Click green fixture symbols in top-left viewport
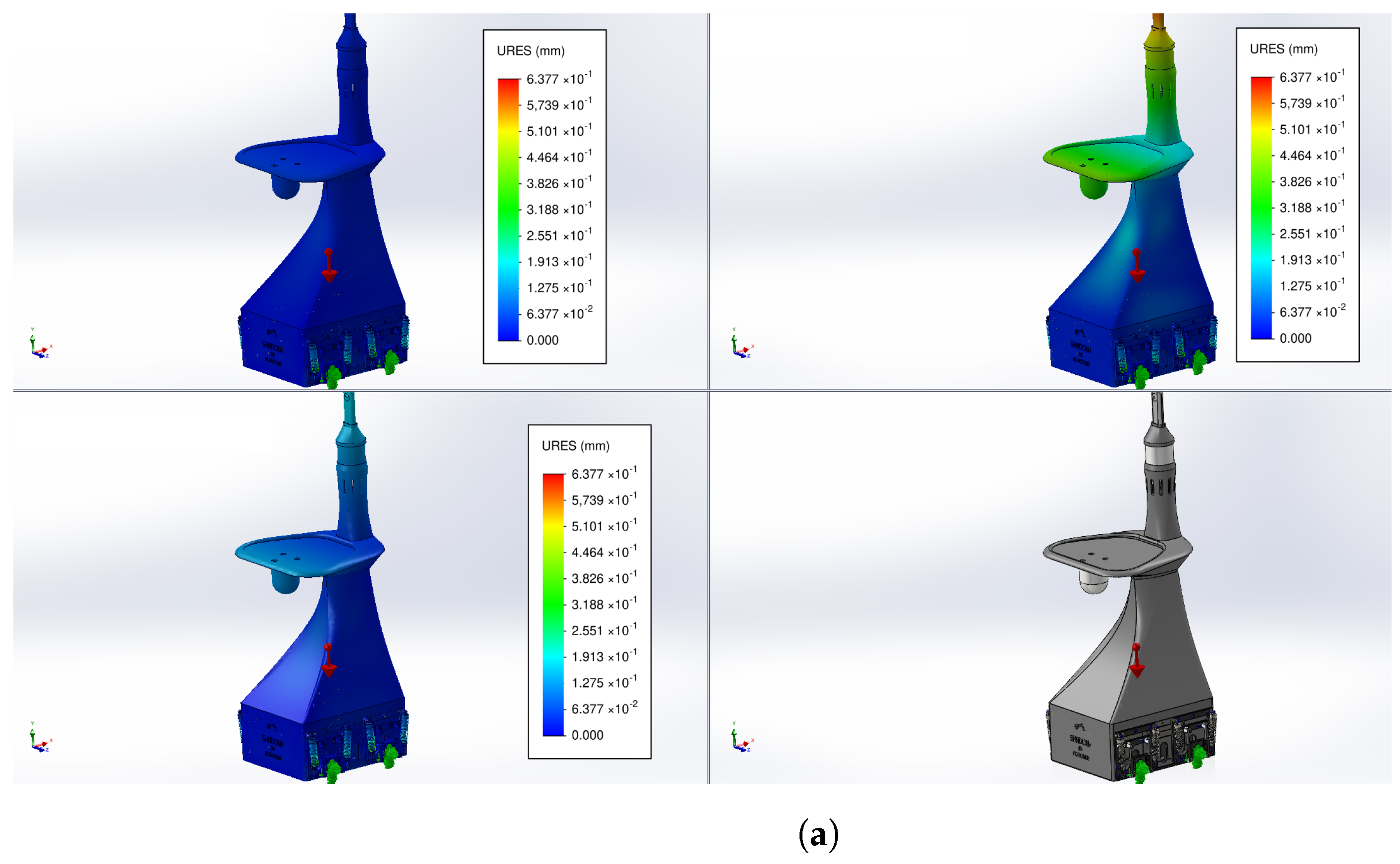 [x=333, y=377]
